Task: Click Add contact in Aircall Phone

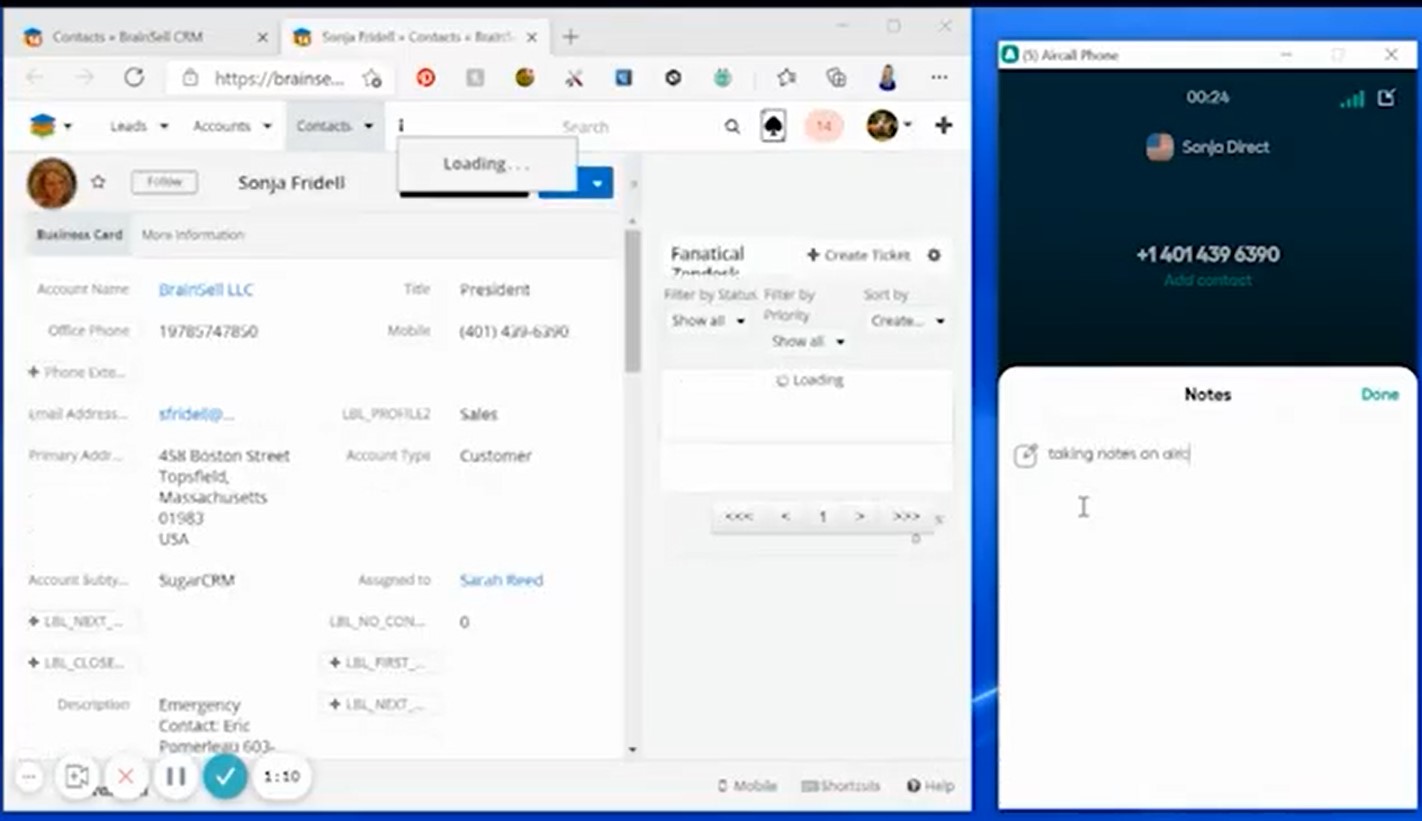Action: (1207, 281)
